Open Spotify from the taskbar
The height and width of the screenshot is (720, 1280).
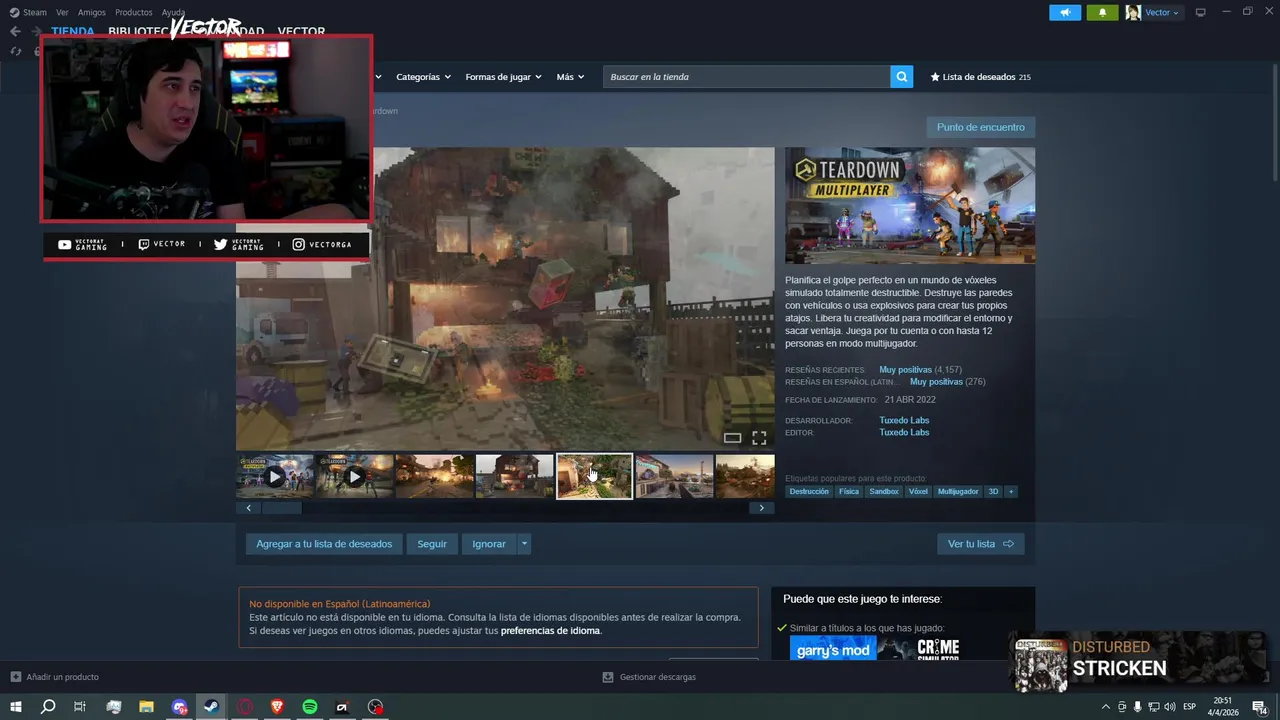click(x=310, y=707)
